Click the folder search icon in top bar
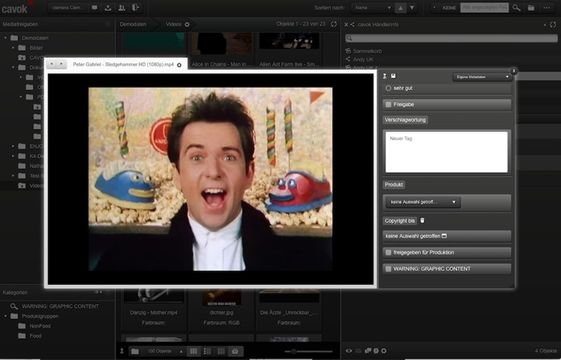 pos(531,8)
